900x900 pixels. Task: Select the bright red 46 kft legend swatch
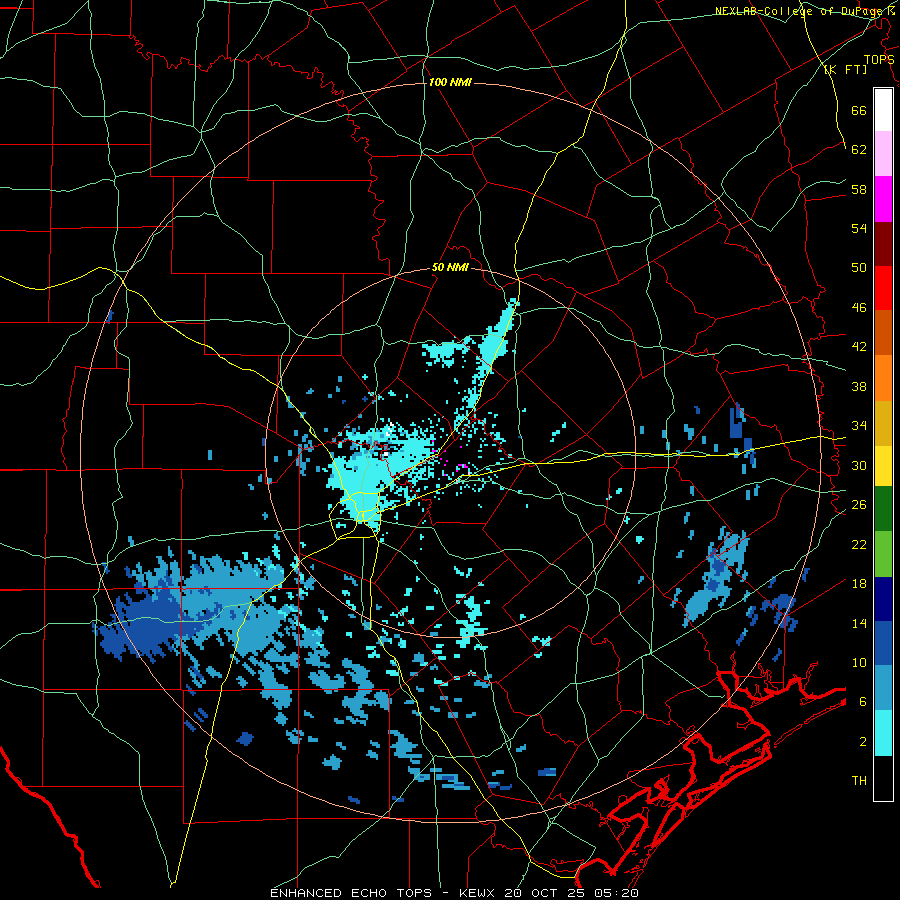click(x=883, y=288)
